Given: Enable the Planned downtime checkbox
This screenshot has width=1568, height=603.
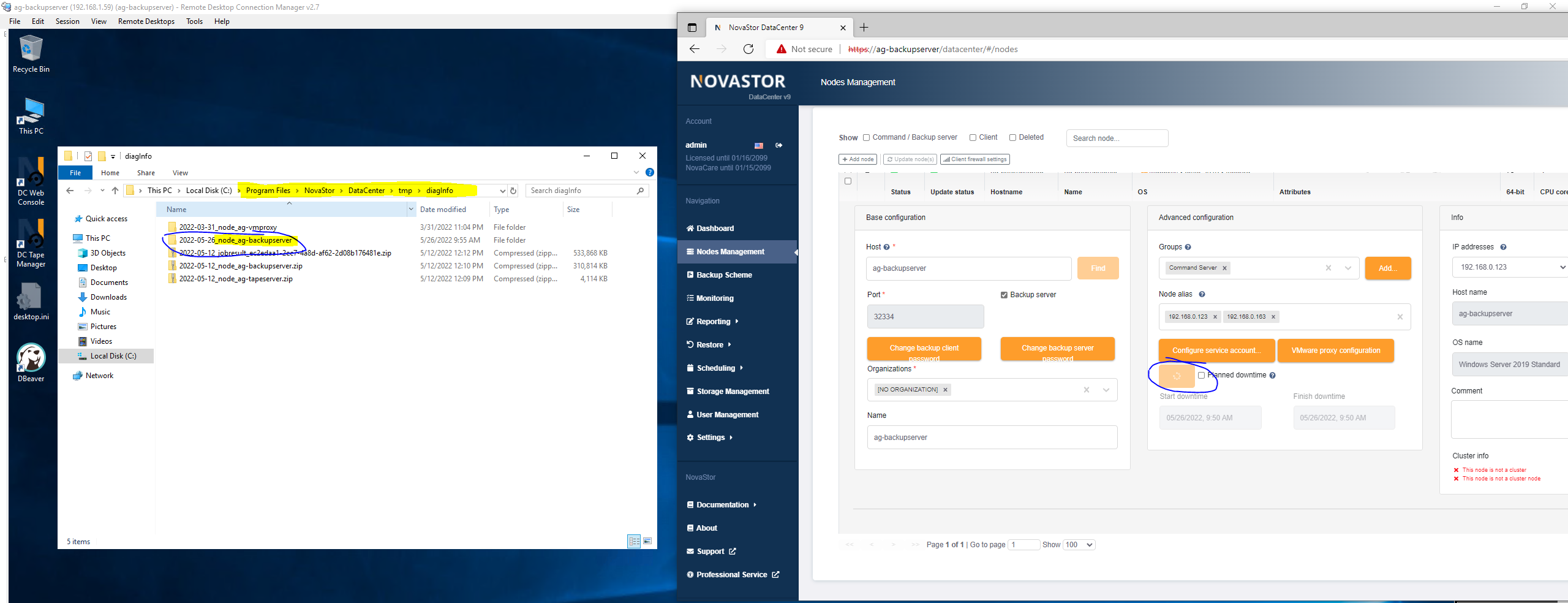Looking at the screenshot, I should [x=1201, y=375].
